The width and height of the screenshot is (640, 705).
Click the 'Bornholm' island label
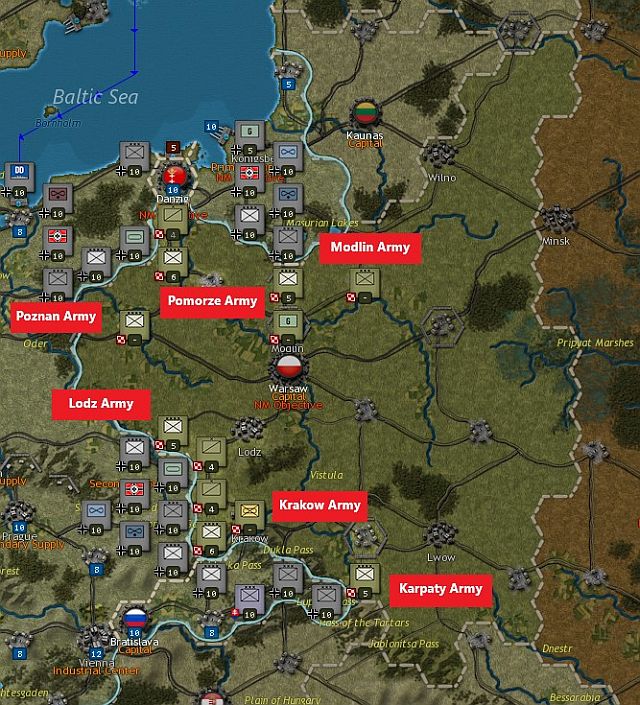pyautogui.click(x=58, y=123)
